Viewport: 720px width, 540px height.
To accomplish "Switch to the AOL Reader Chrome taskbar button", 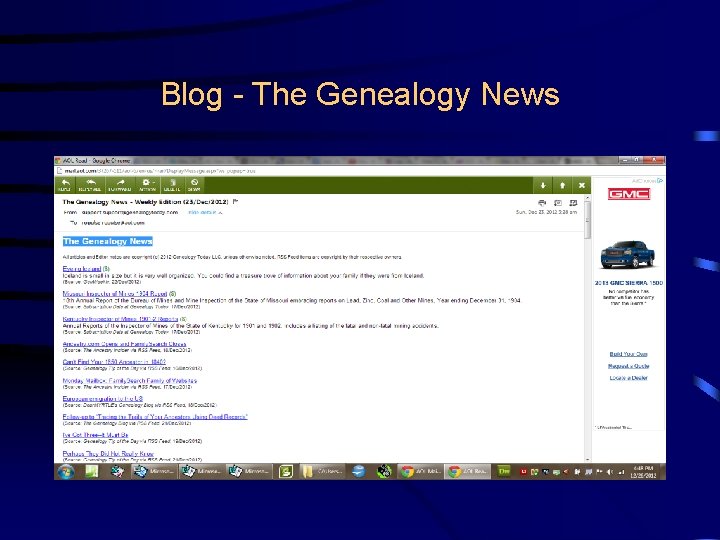I will [x=467, y=472].
